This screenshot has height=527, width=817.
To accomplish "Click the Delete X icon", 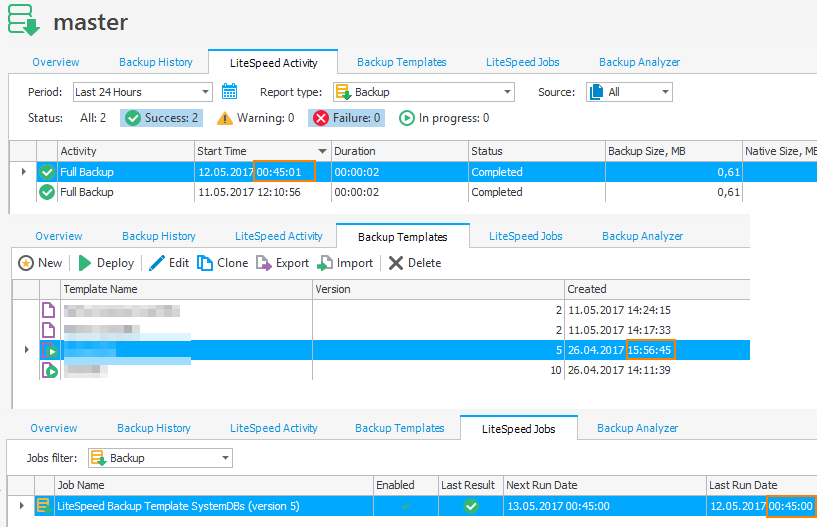I will point(396,263).
